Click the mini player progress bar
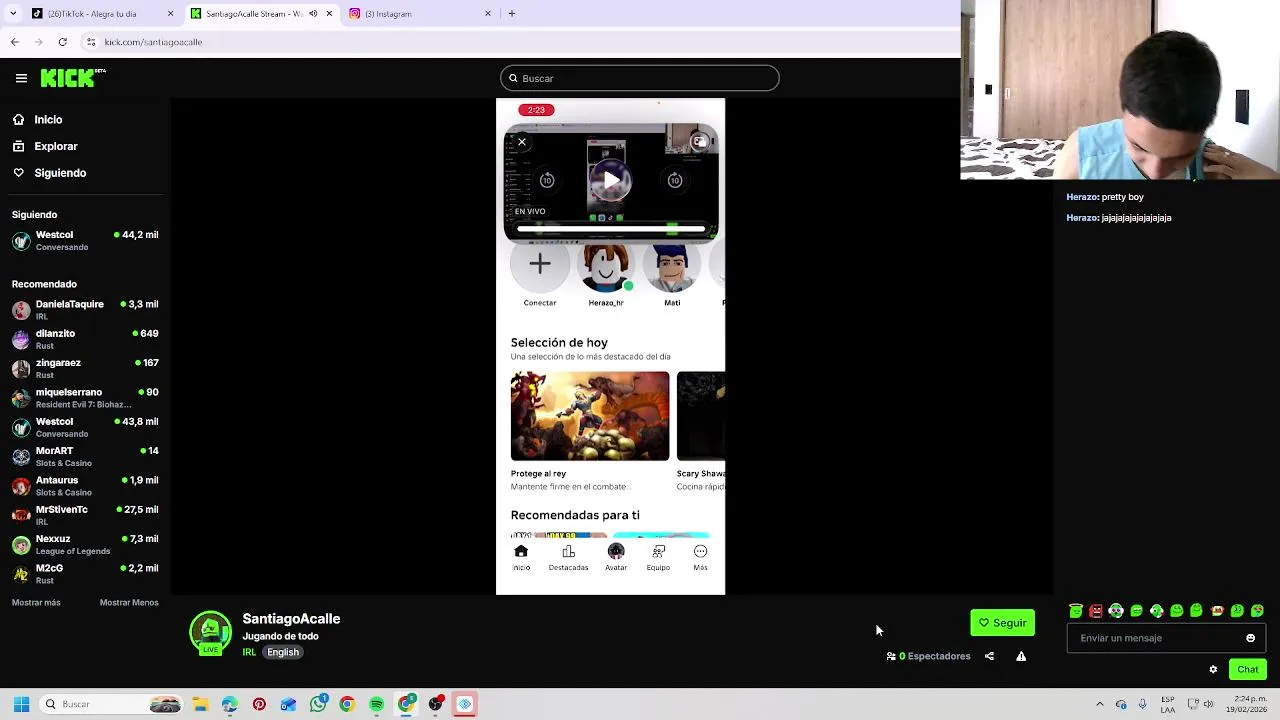1280x720 pixels. (x=610, y=229)
